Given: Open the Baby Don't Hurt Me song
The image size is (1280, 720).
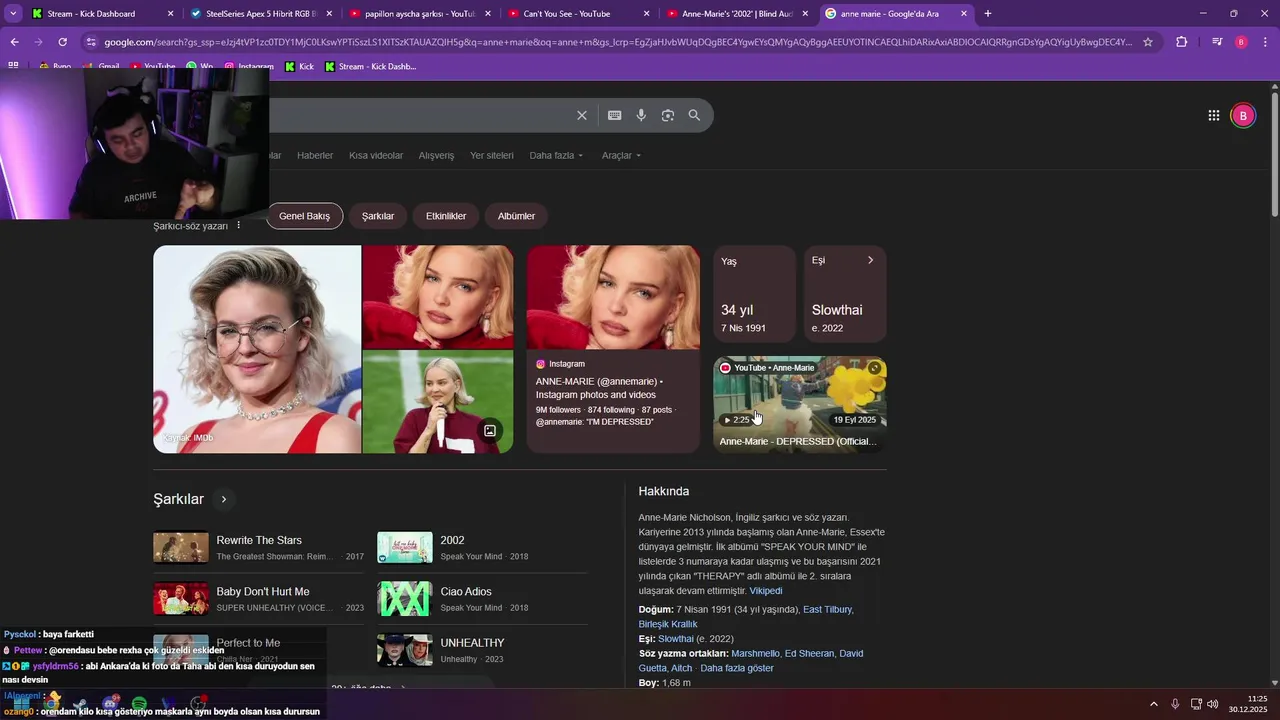Looking at the screenshot, I should pos(259,598).
